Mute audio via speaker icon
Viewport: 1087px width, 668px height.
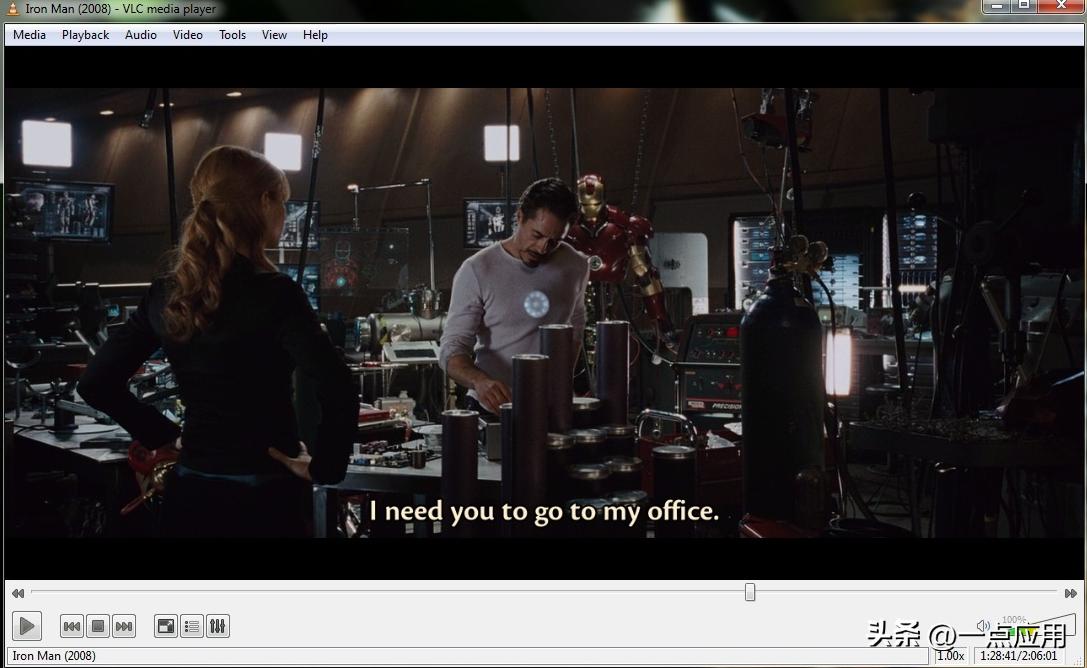[983, 626]
